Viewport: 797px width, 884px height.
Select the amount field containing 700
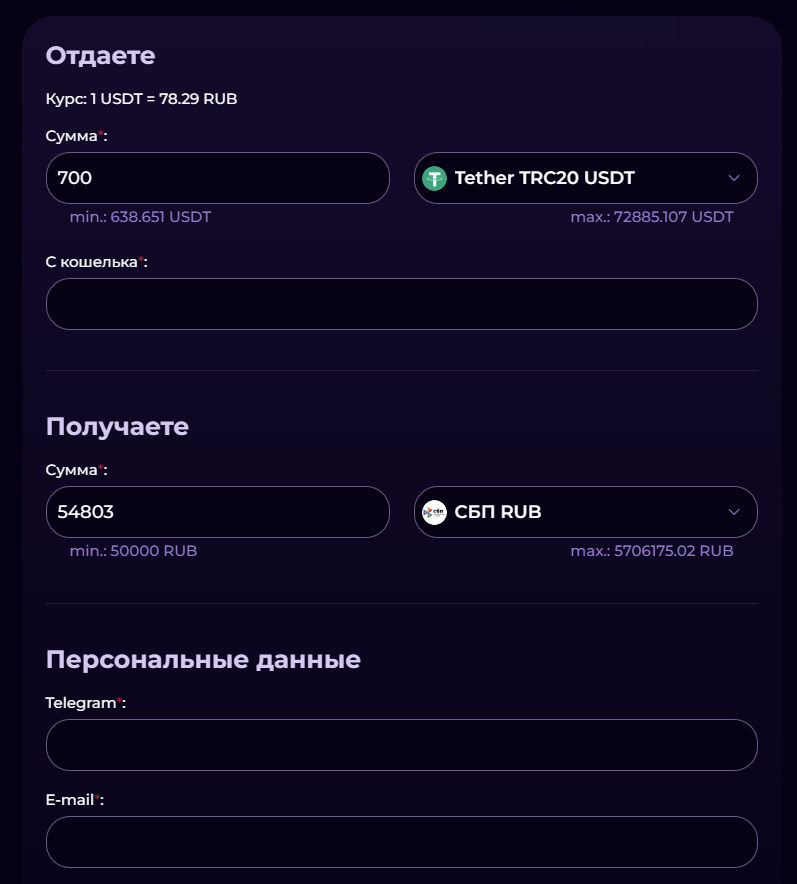[x=218, y=177]
